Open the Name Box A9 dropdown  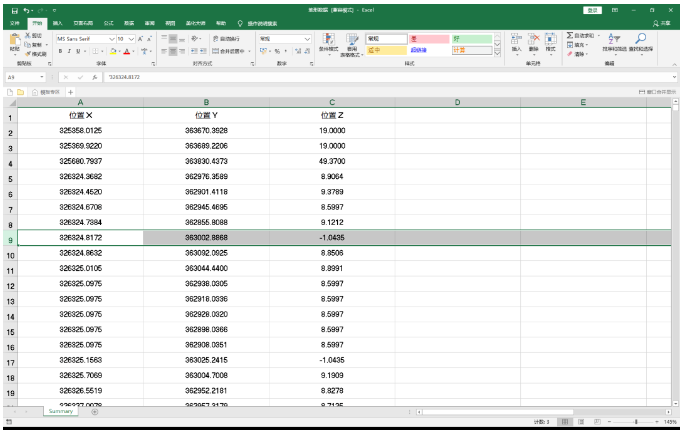tap(42, 77)
